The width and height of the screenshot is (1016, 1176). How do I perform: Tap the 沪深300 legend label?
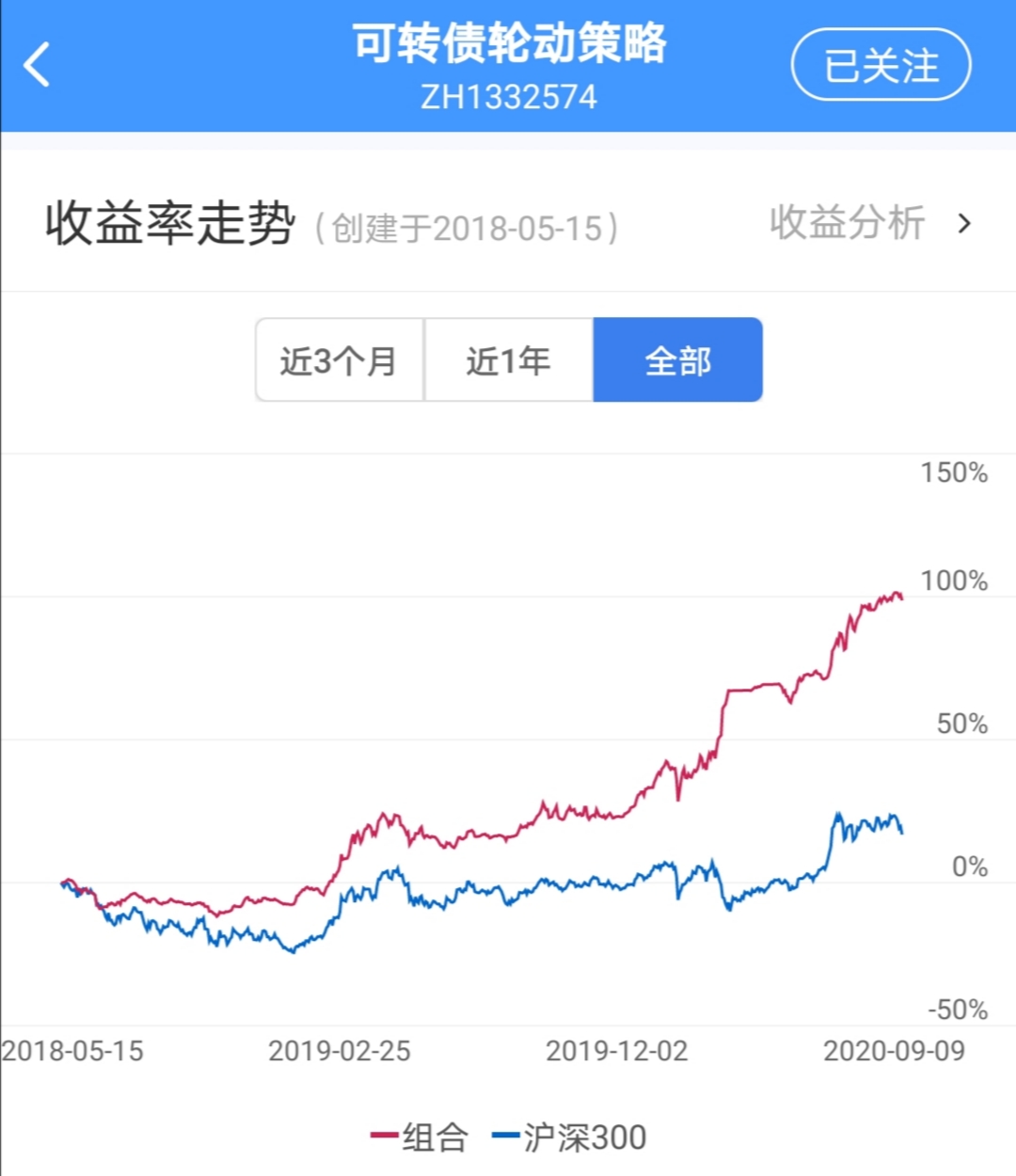click(x=584, y=1137)
